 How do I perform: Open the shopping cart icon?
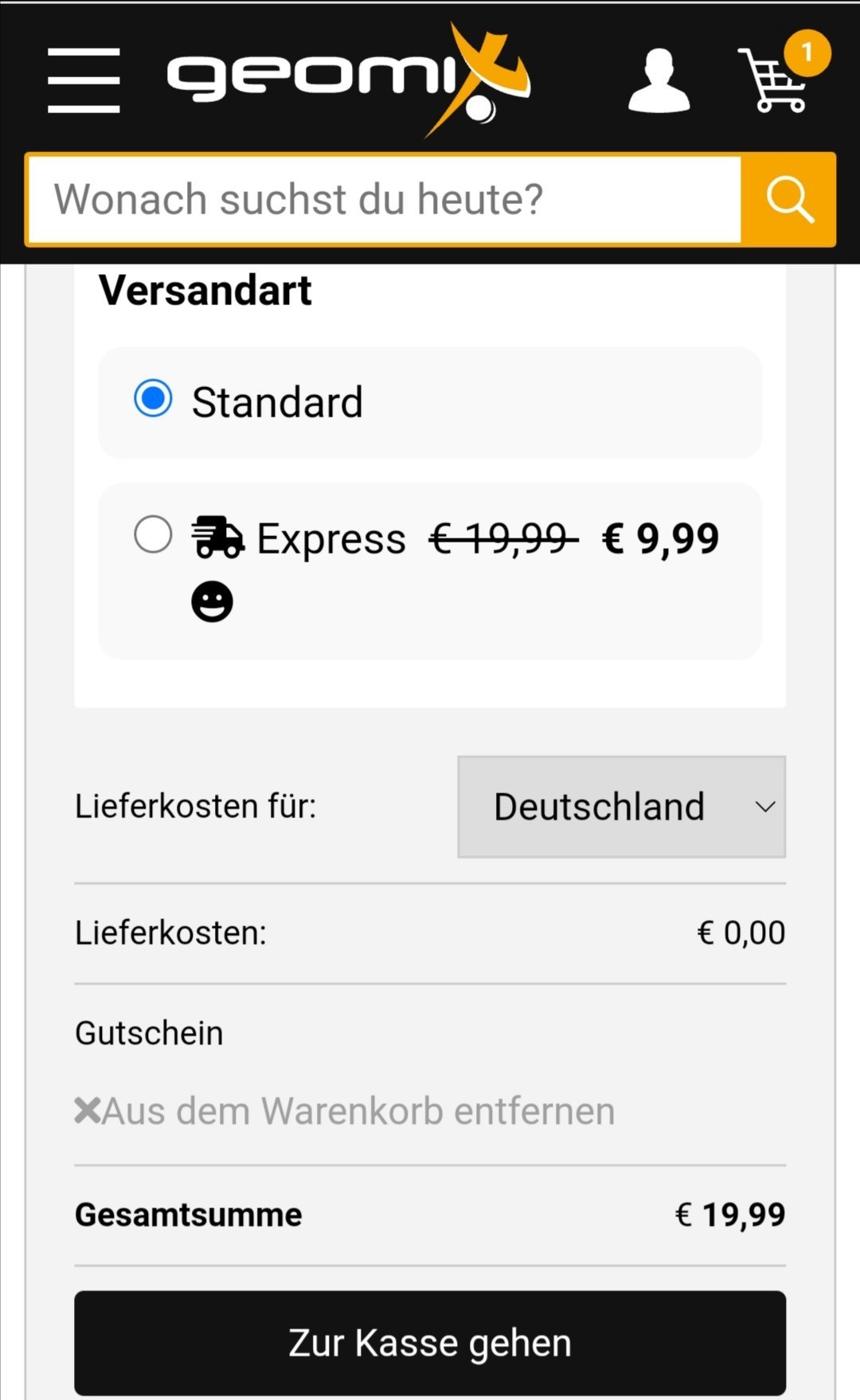(772, 80)
